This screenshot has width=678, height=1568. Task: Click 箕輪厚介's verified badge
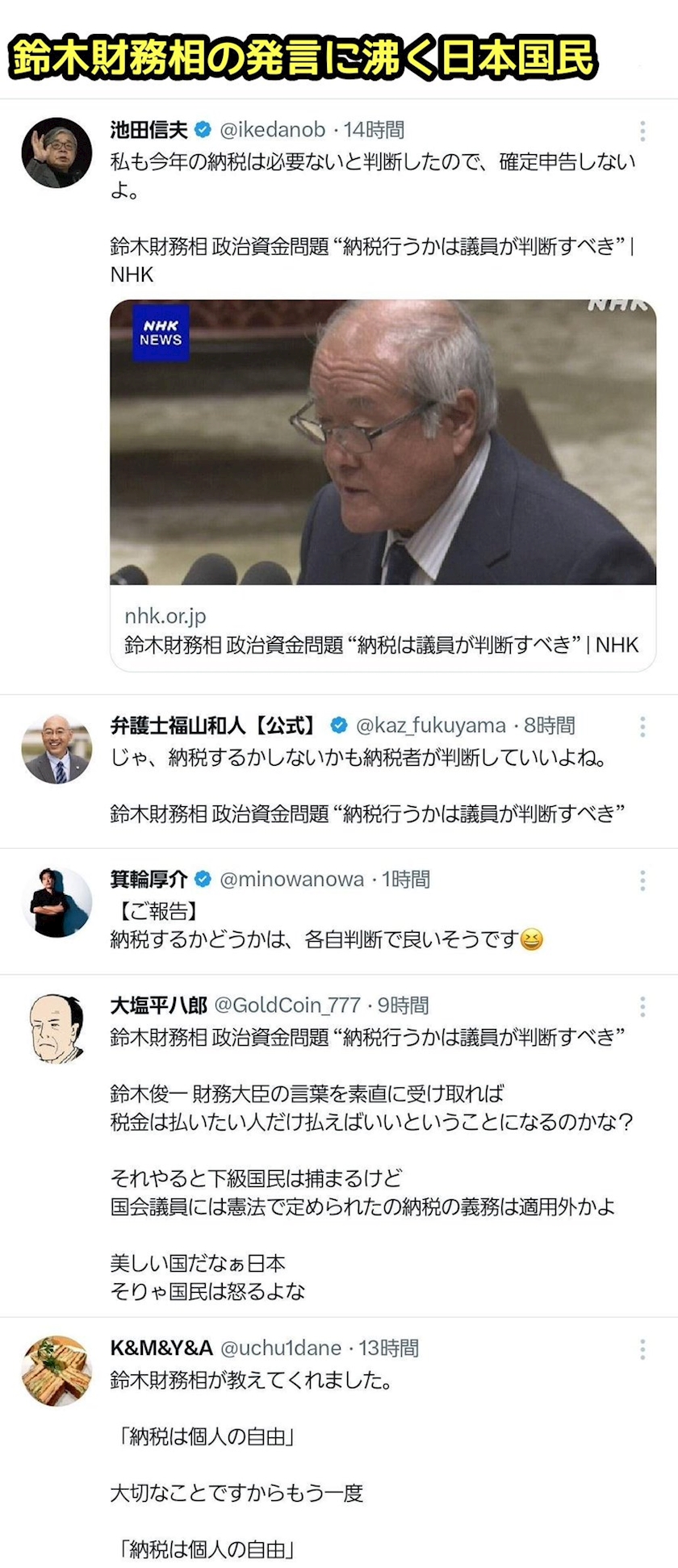pos(203,879)
